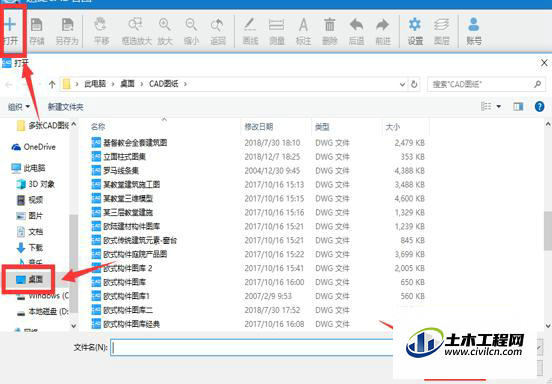552x384 pixels.
Task: Click the 另存为 (Save As) toolbar icon
Action: click(67, 31)
